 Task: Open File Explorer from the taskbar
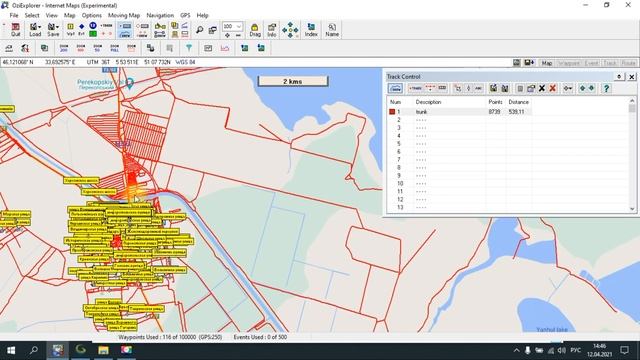[x=103, y=350]
